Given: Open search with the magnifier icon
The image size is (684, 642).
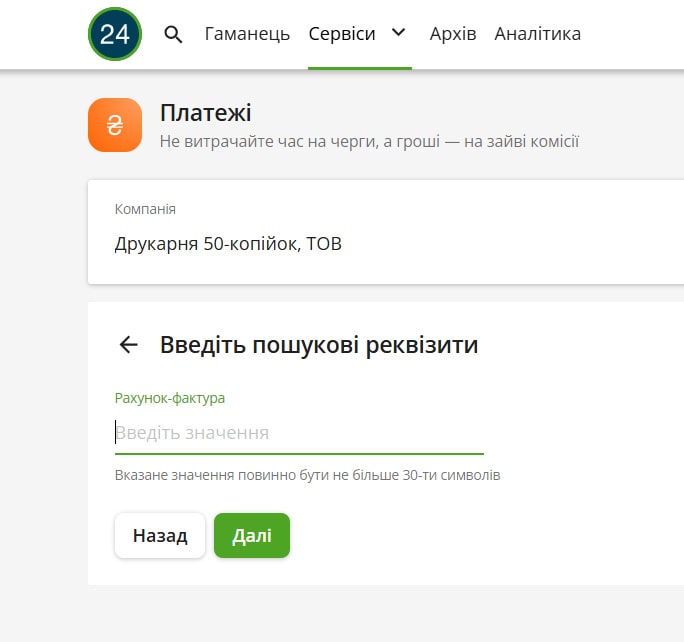Looking at the screenshot, I should point(173,35).
